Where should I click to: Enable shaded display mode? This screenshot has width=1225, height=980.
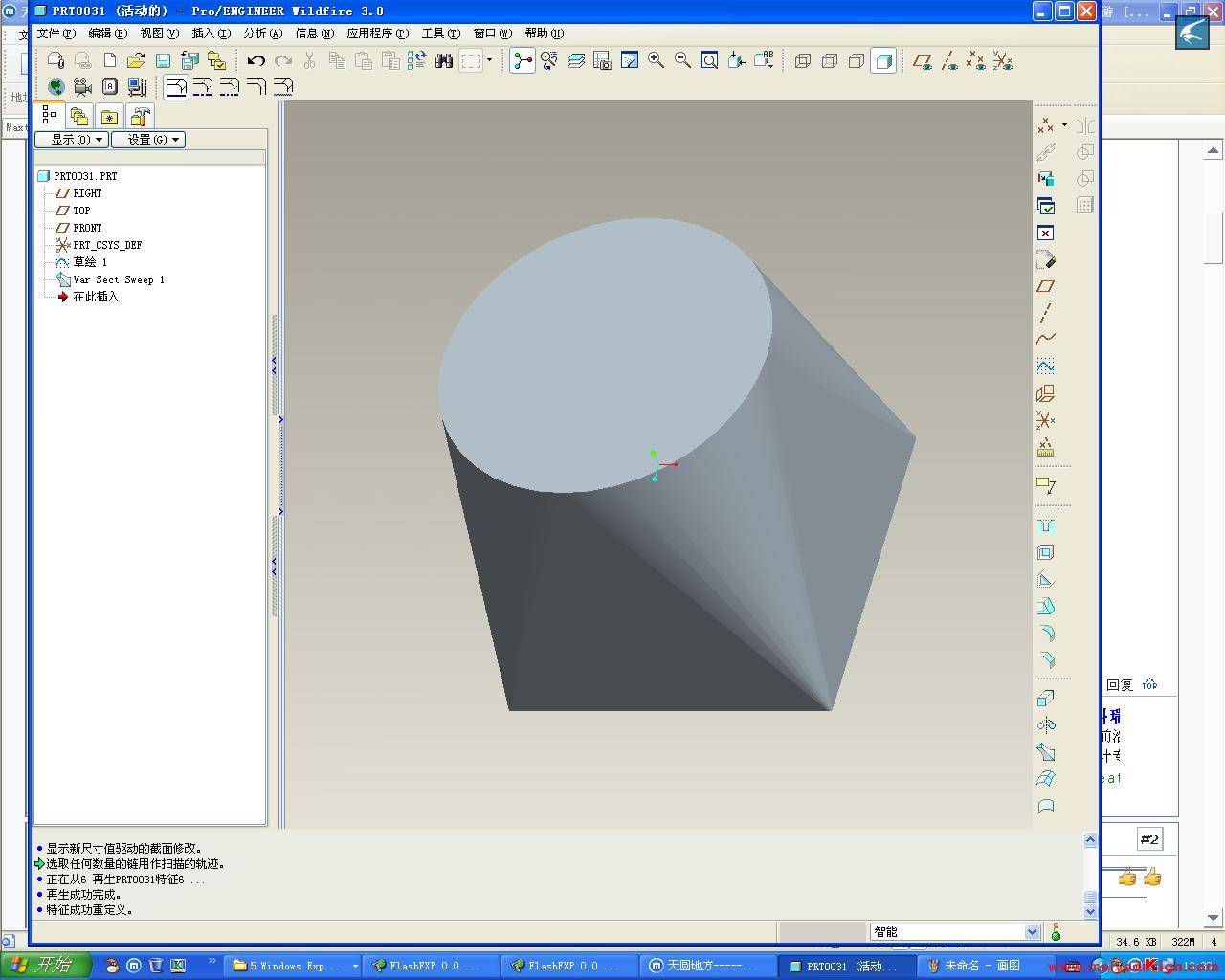coord(883,60)
